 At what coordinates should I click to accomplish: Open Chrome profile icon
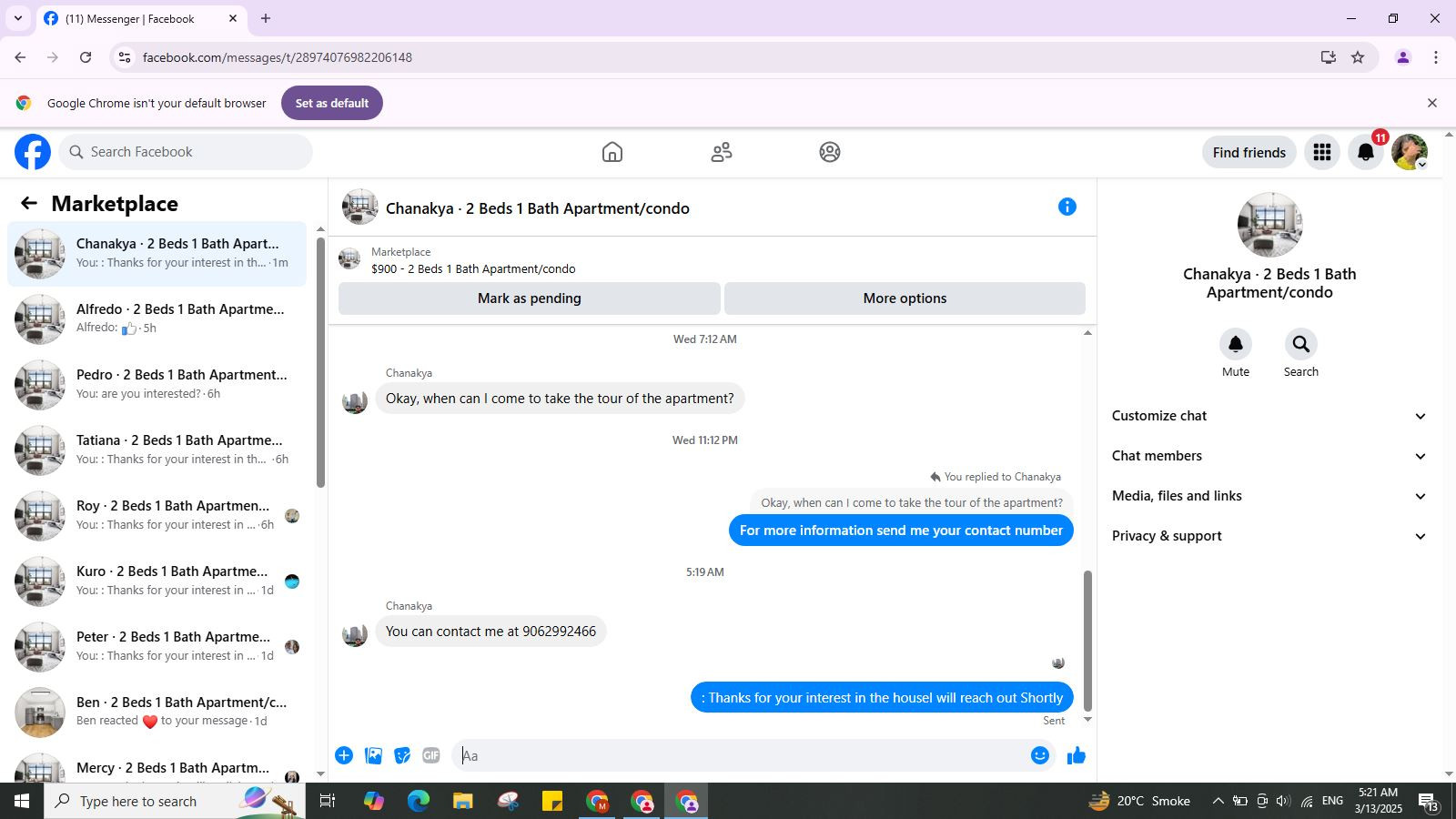(x=1403, y=57)
